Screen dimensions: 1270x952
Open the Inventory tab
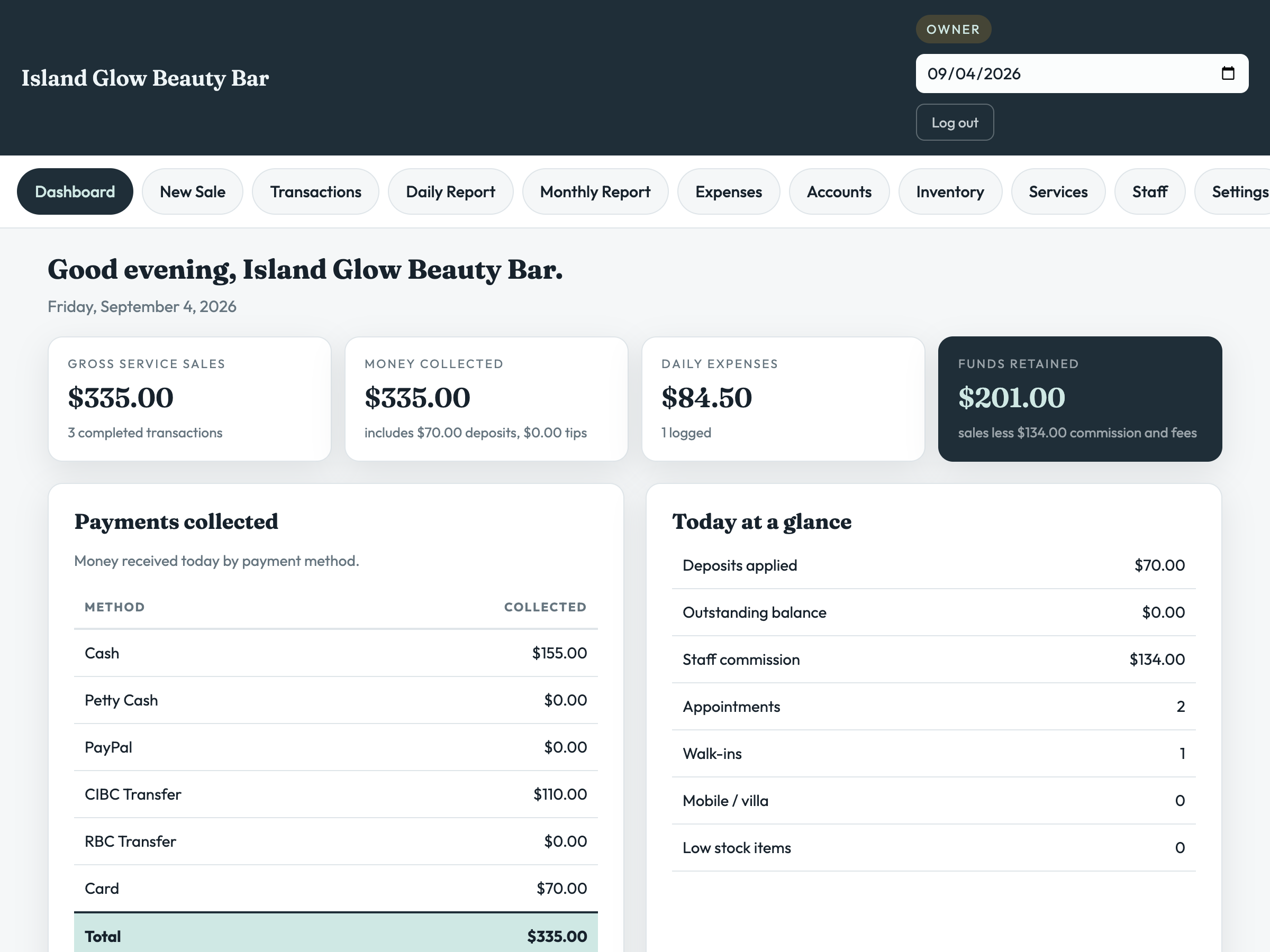tap(950, 191)
